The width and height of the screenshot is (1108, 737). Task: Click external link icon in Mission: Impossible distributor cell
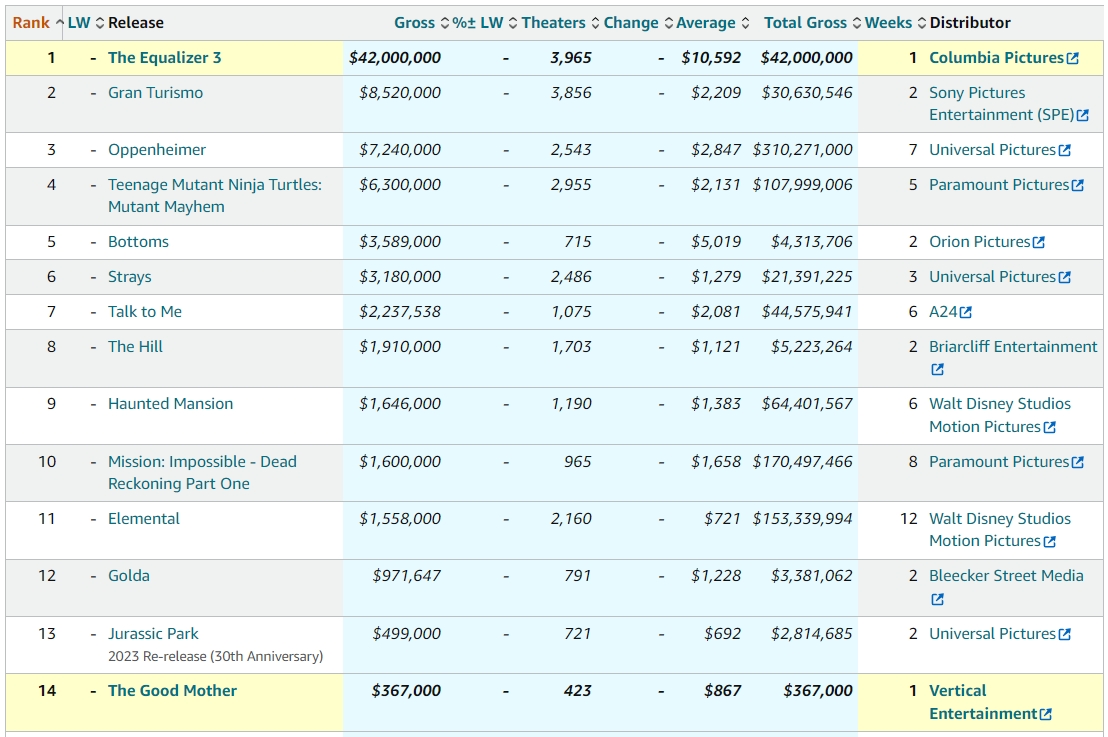coord(1078,462)
